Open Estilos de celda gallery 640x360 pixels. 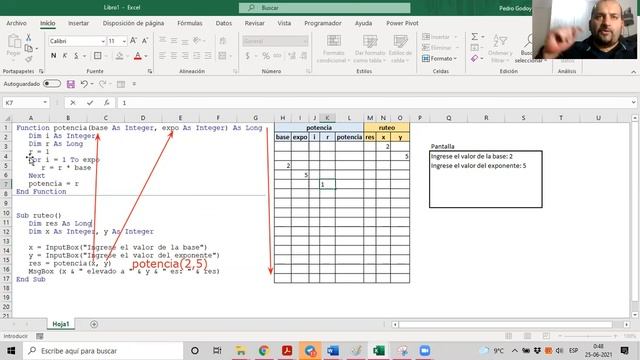click(x=400, y=49)
